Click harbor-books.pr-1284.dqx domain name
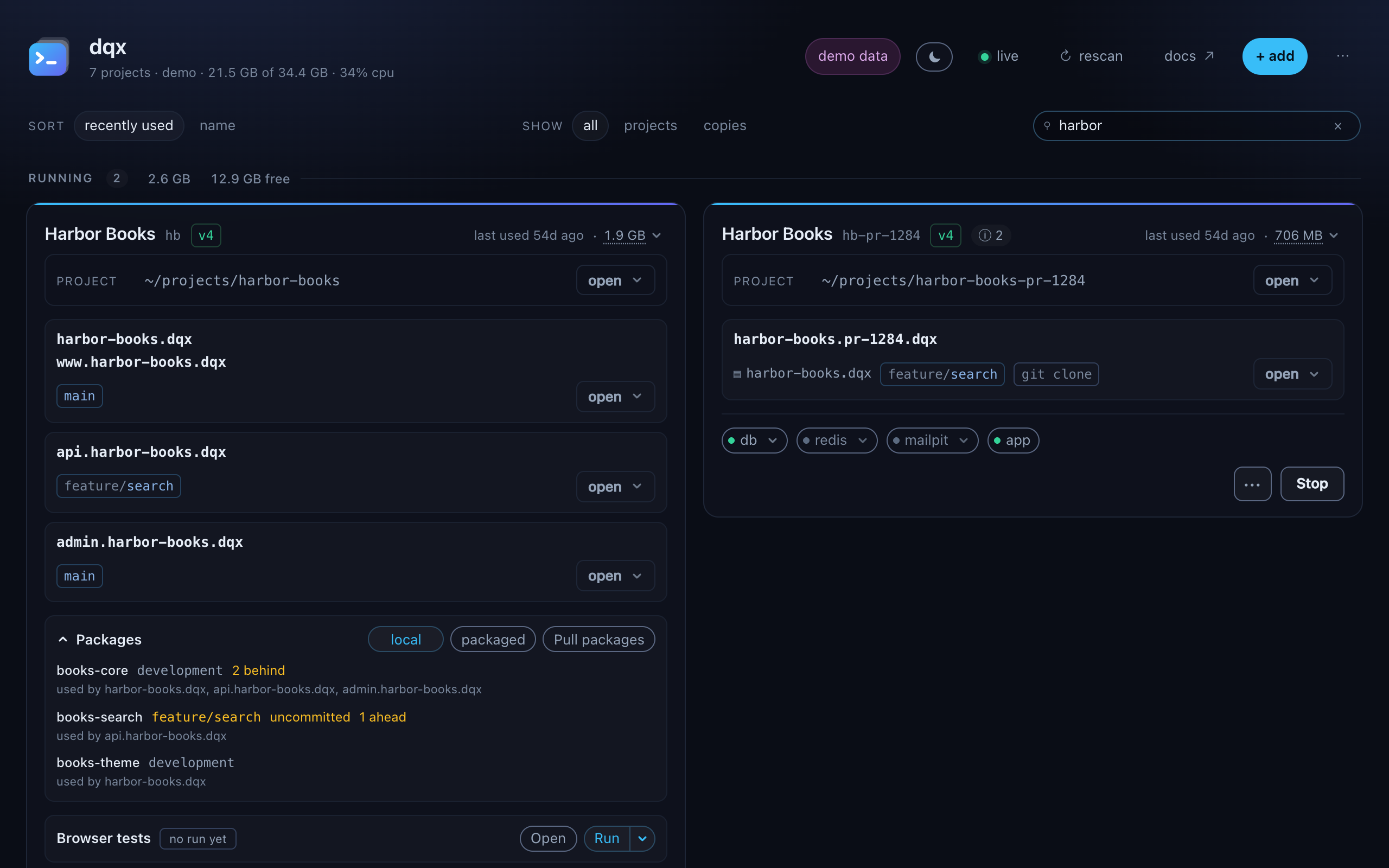The image size is (1389, 868). (835, 339)
